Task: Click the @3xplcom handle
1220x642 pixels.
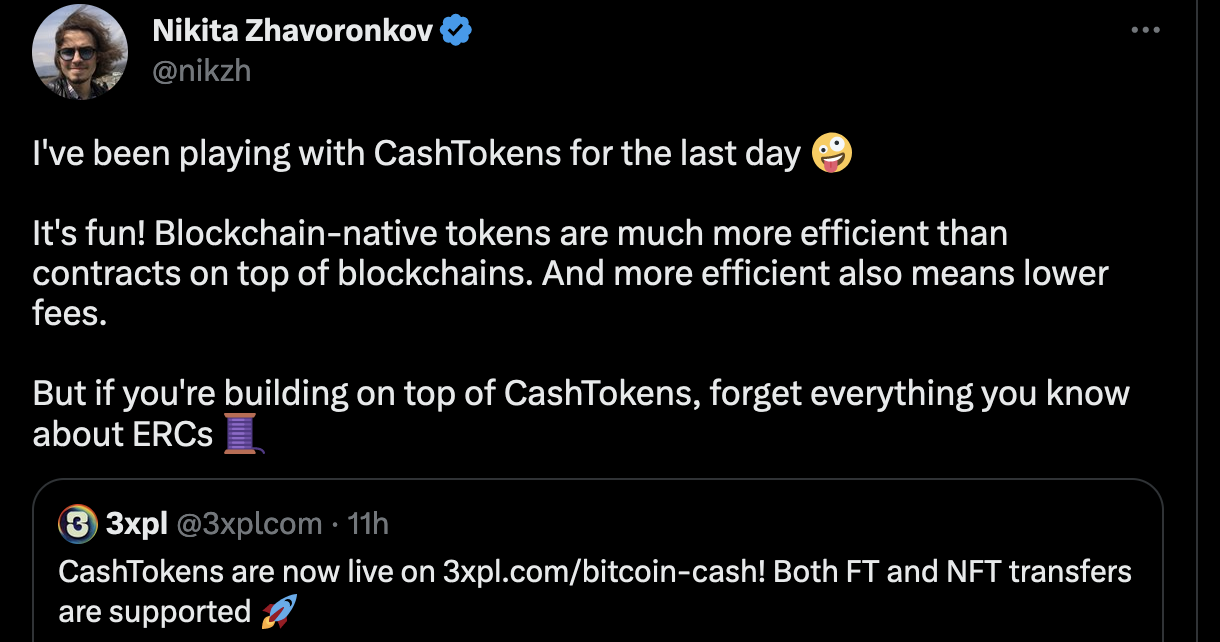Action: 249,523
